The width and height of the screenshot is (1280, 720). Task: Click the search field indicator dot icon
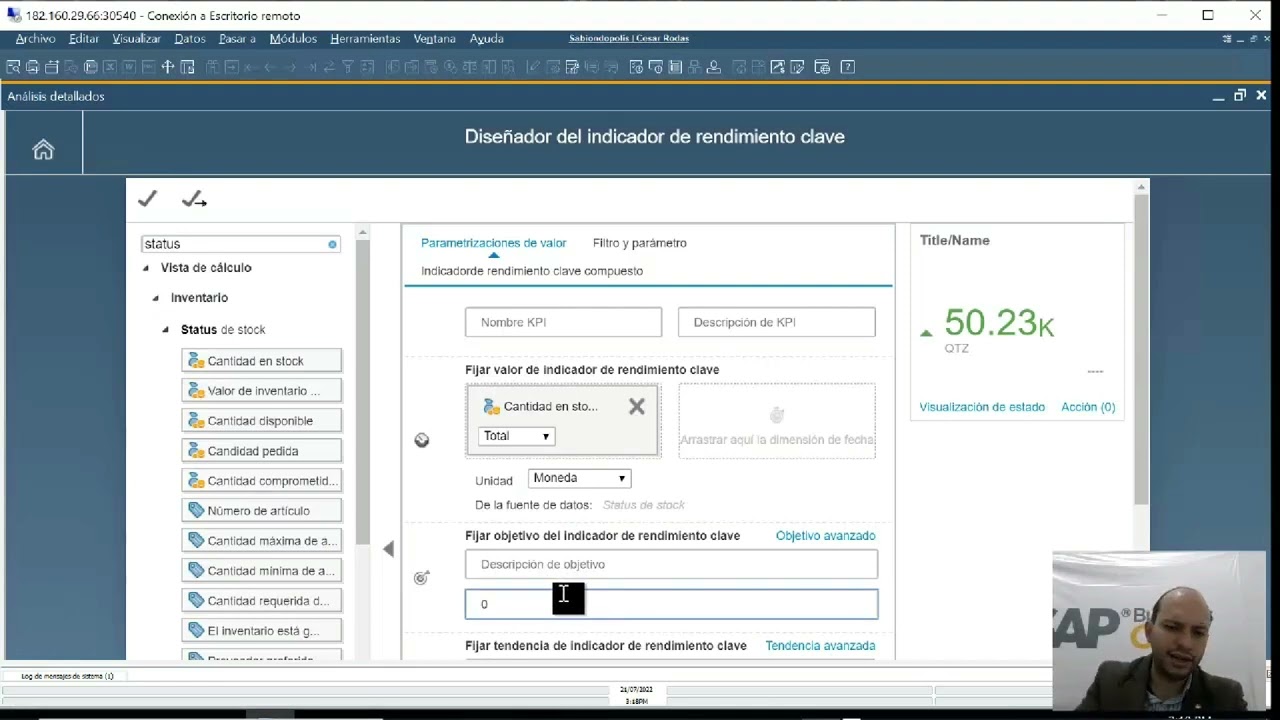coord(333,244)
